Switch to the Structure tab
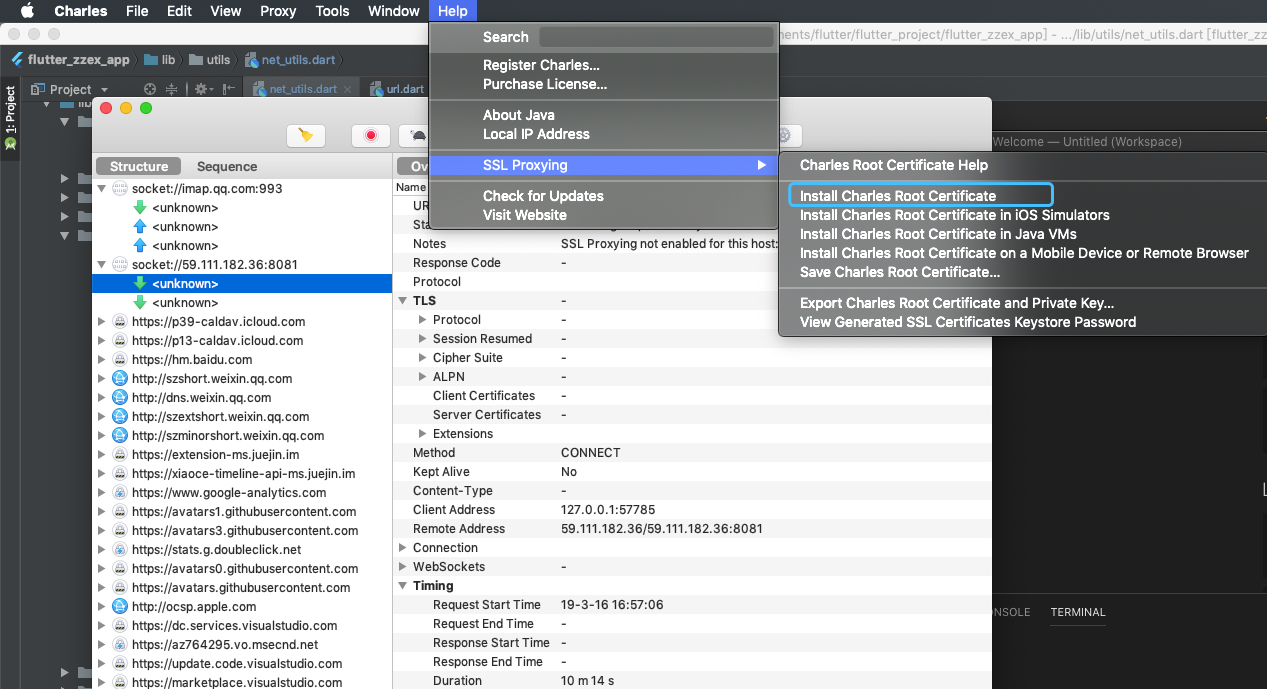1267x689 pixels. (x=139, y=167)
